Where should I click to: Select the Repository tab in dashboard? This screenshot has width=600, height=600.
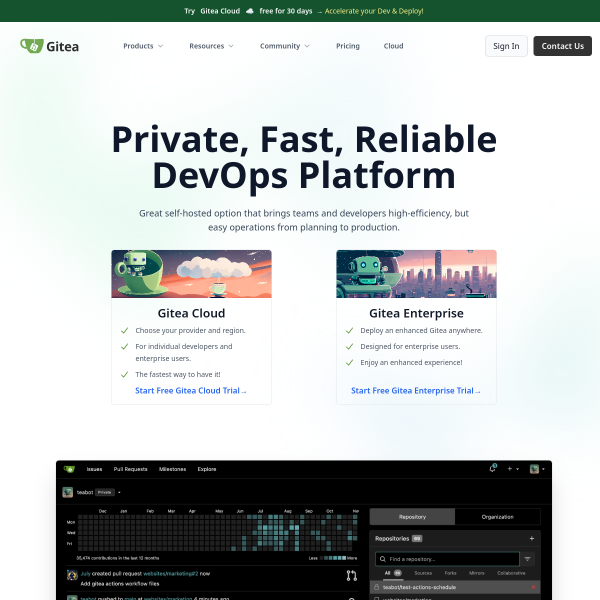412,517
